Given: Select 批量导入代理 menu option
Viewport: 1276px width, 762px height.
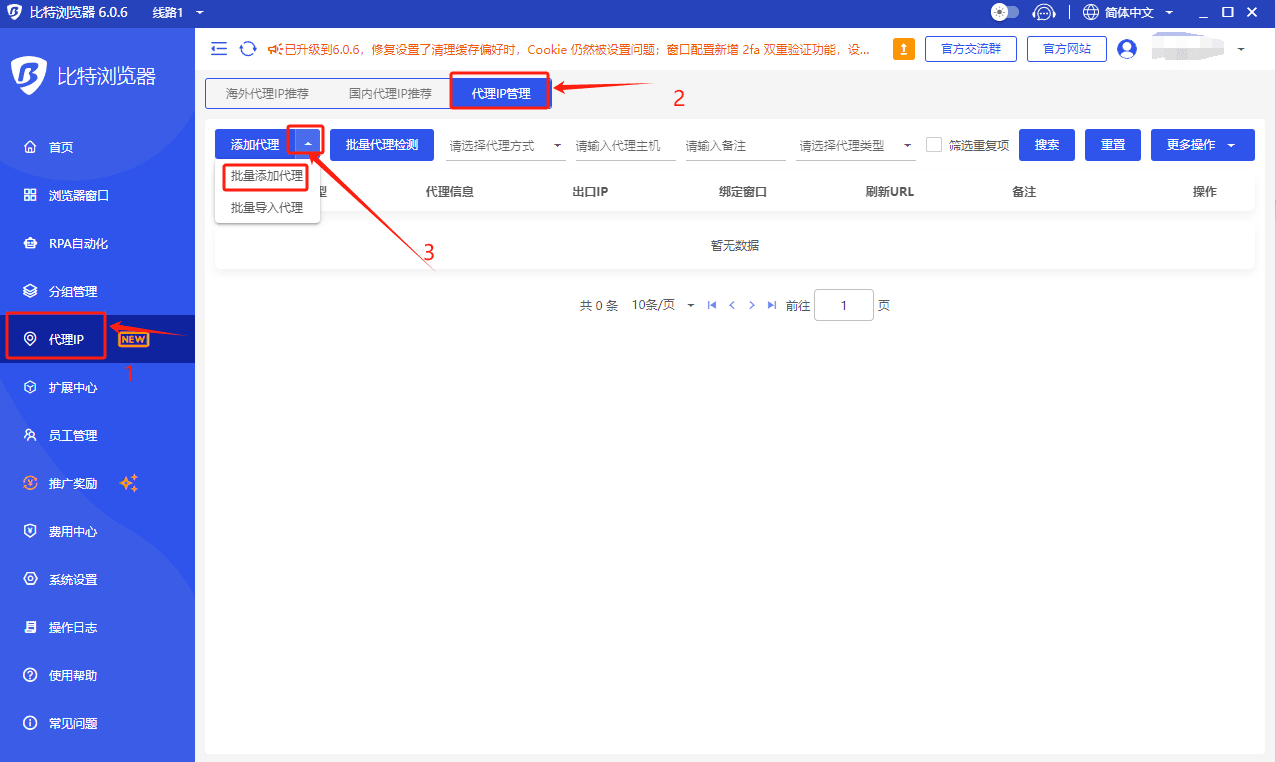Looking at the screenshot, I should pos(267,208).
